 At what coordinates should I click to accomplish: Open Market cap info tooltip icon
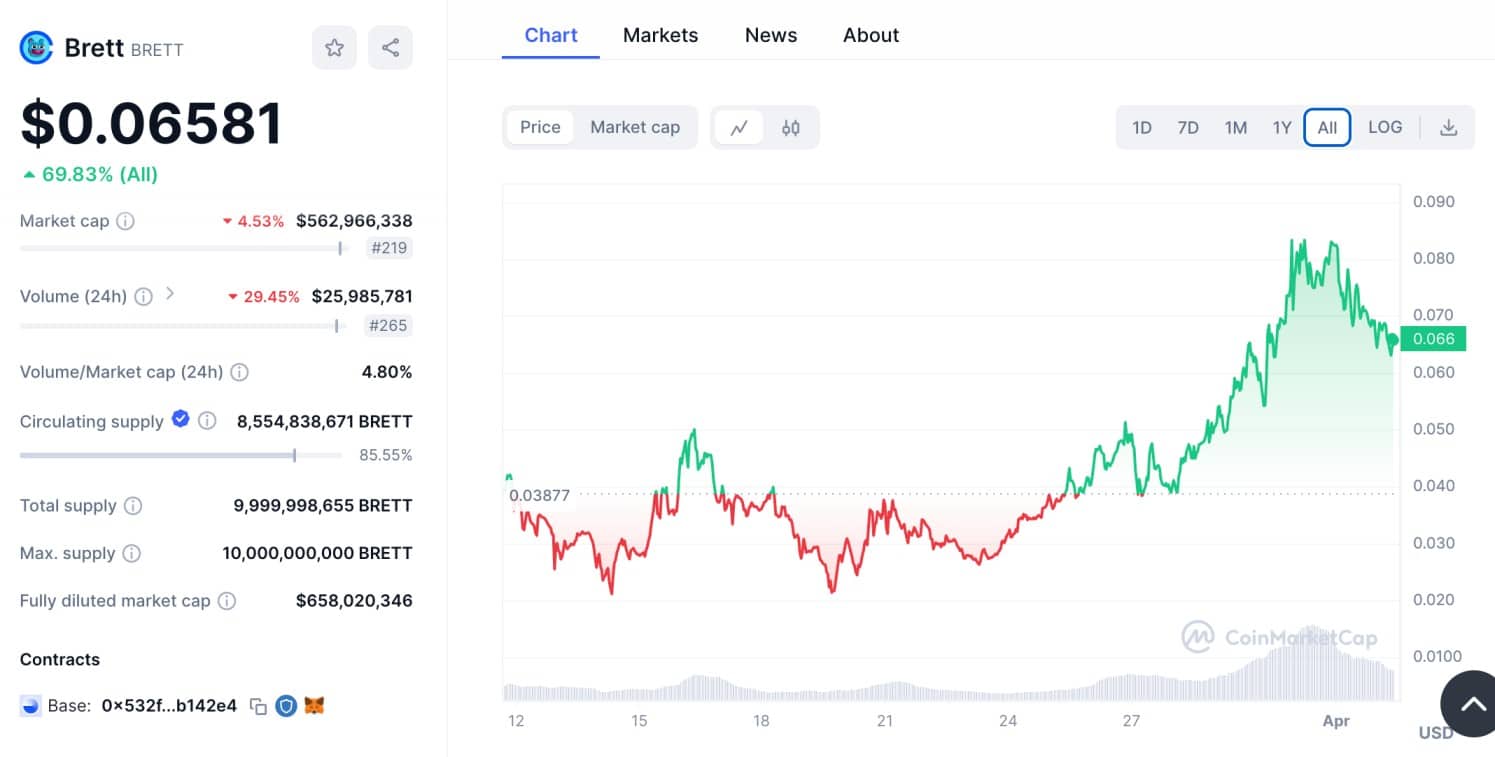pos(125,221)
